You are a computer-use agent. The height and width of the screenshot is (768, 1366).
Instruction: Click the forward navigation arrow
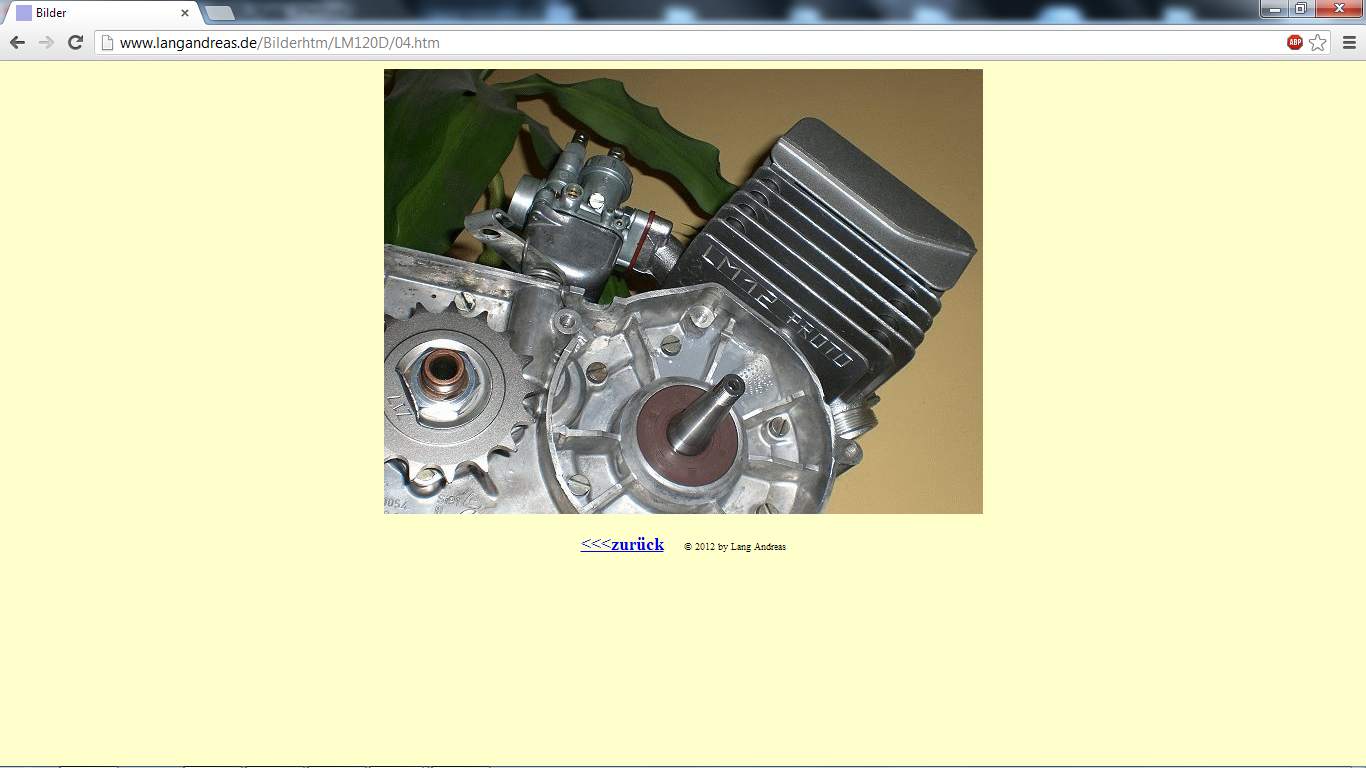tap(46, 42)
